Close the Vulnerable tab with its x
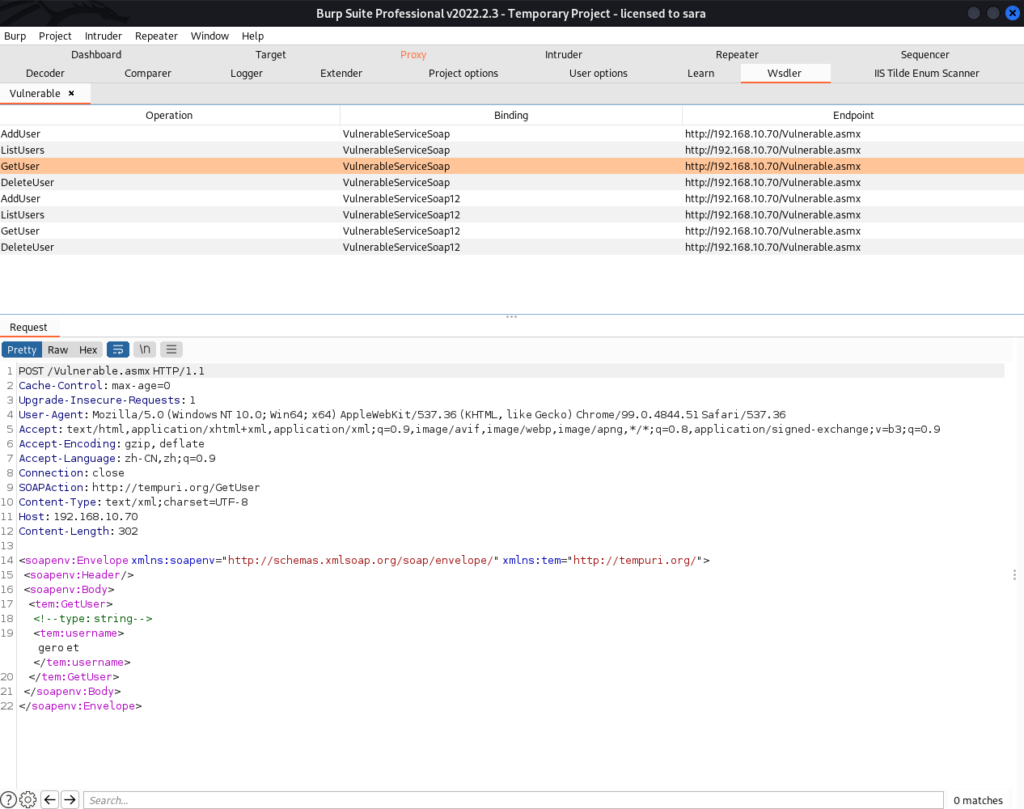Screen dimensions: 1024x809 (x=71, y=93)
